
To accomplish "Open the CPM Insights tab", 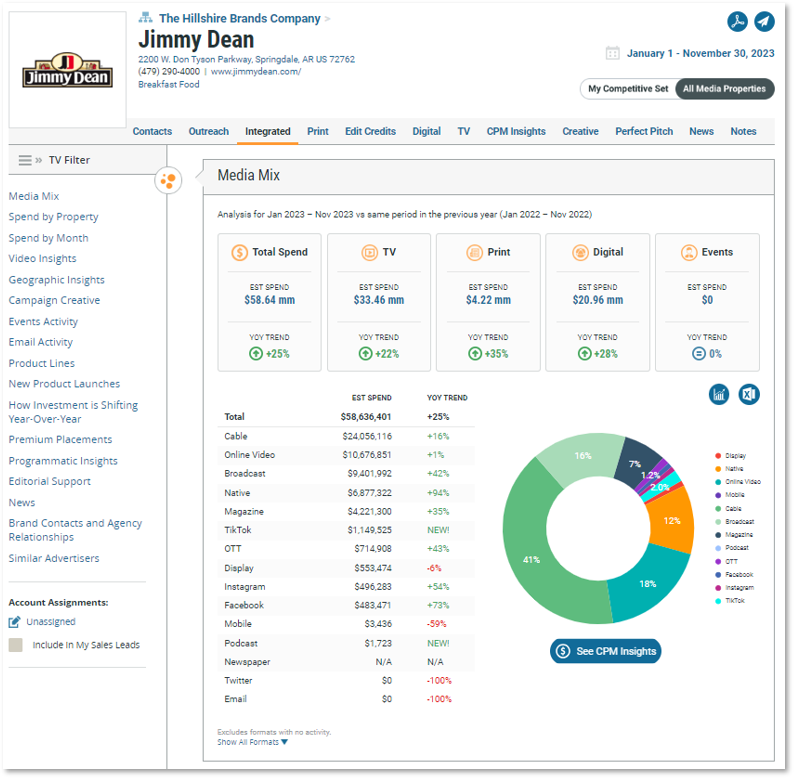I will 516,131.
